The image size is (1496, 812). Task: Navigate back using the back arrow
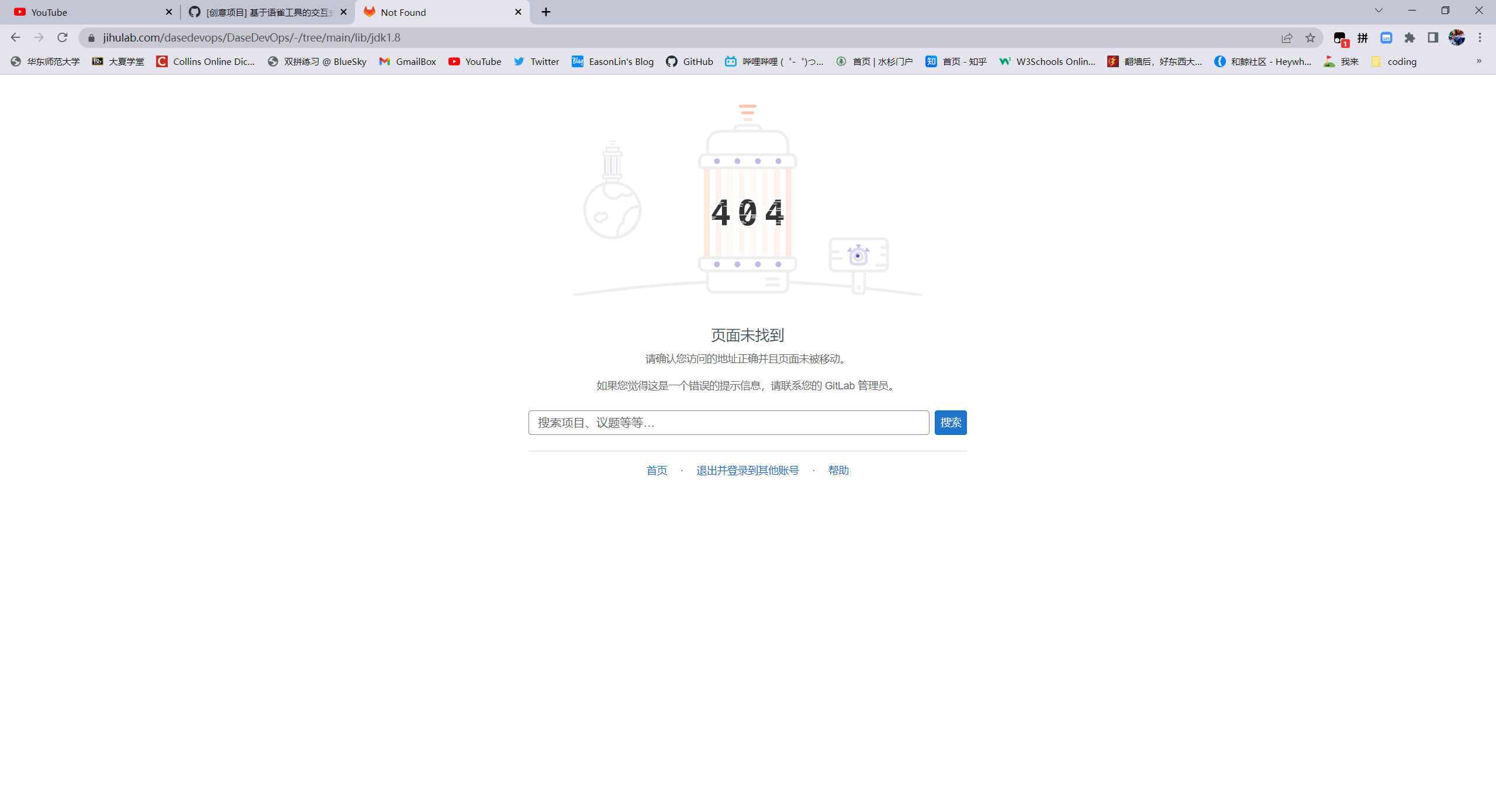15,37
